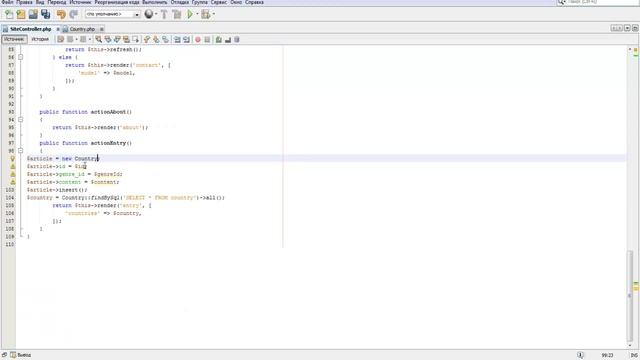640x360 pixels.
Task: Toggle INS insert mode indicator
Action: (x=634, y=356)
